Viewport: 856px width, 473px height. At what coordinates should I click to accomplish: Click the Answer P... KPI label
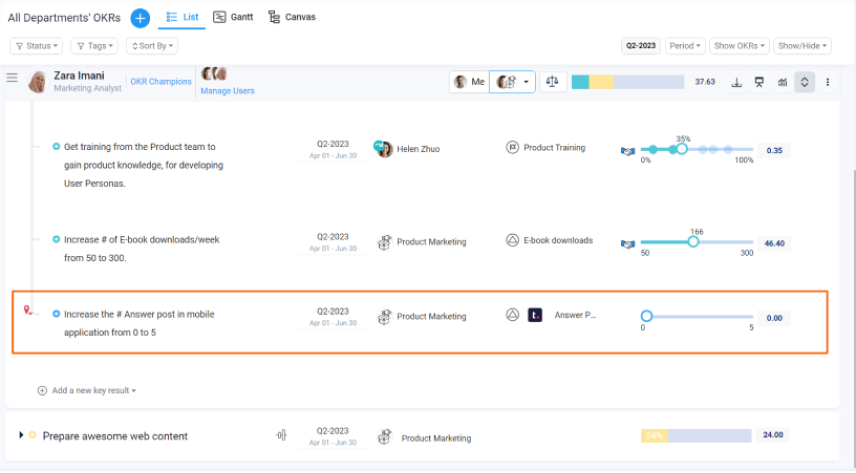tap(575, 315)
